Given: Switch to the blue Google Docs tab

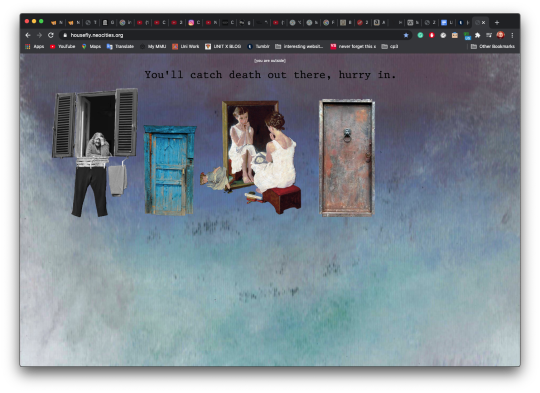Looking at the screenshot, I should 447,22.
